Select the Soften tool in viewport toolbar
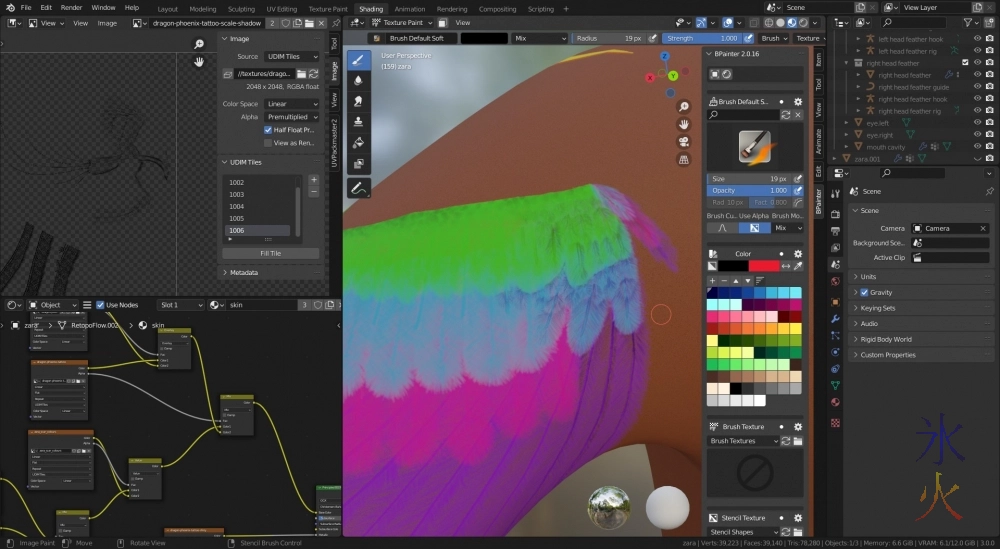 tap(358, 81)
